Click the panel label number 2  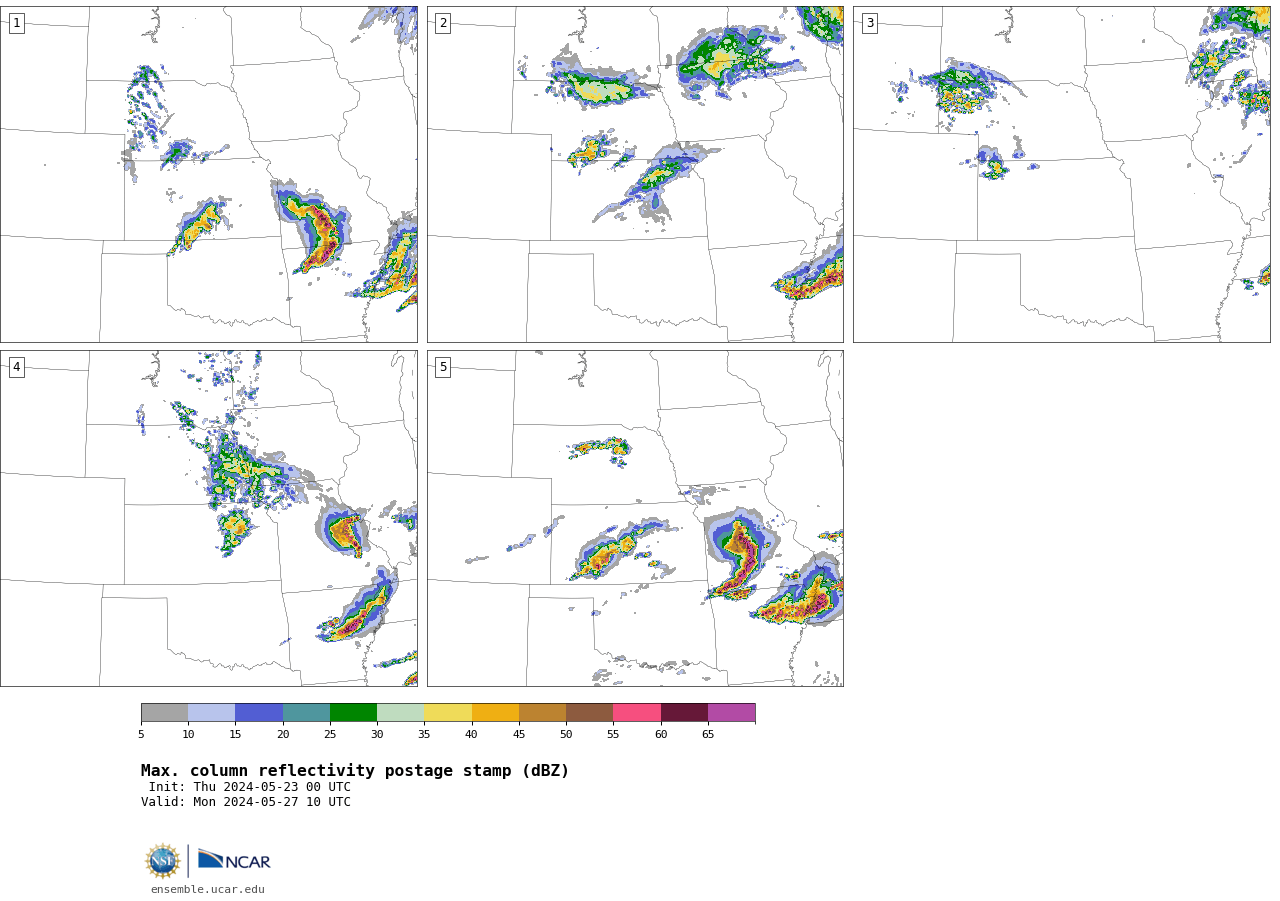pyautogui.click(x=443, y=23)
